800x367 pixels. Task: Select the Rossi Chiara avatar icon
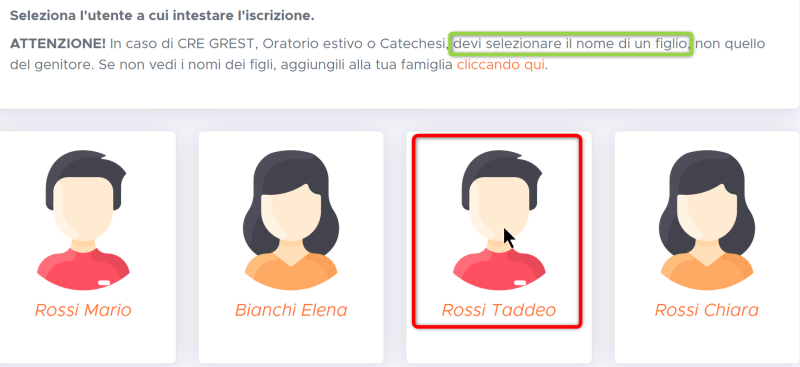[x=707, y=220]
